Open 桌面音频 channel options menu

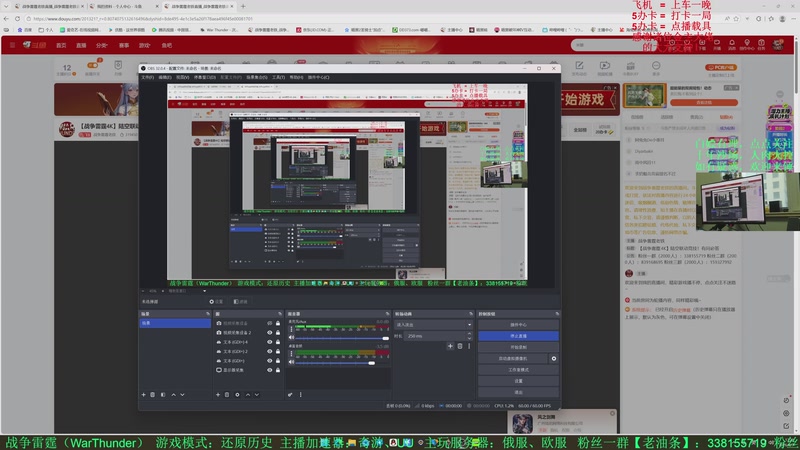click(x=291, y=354)
